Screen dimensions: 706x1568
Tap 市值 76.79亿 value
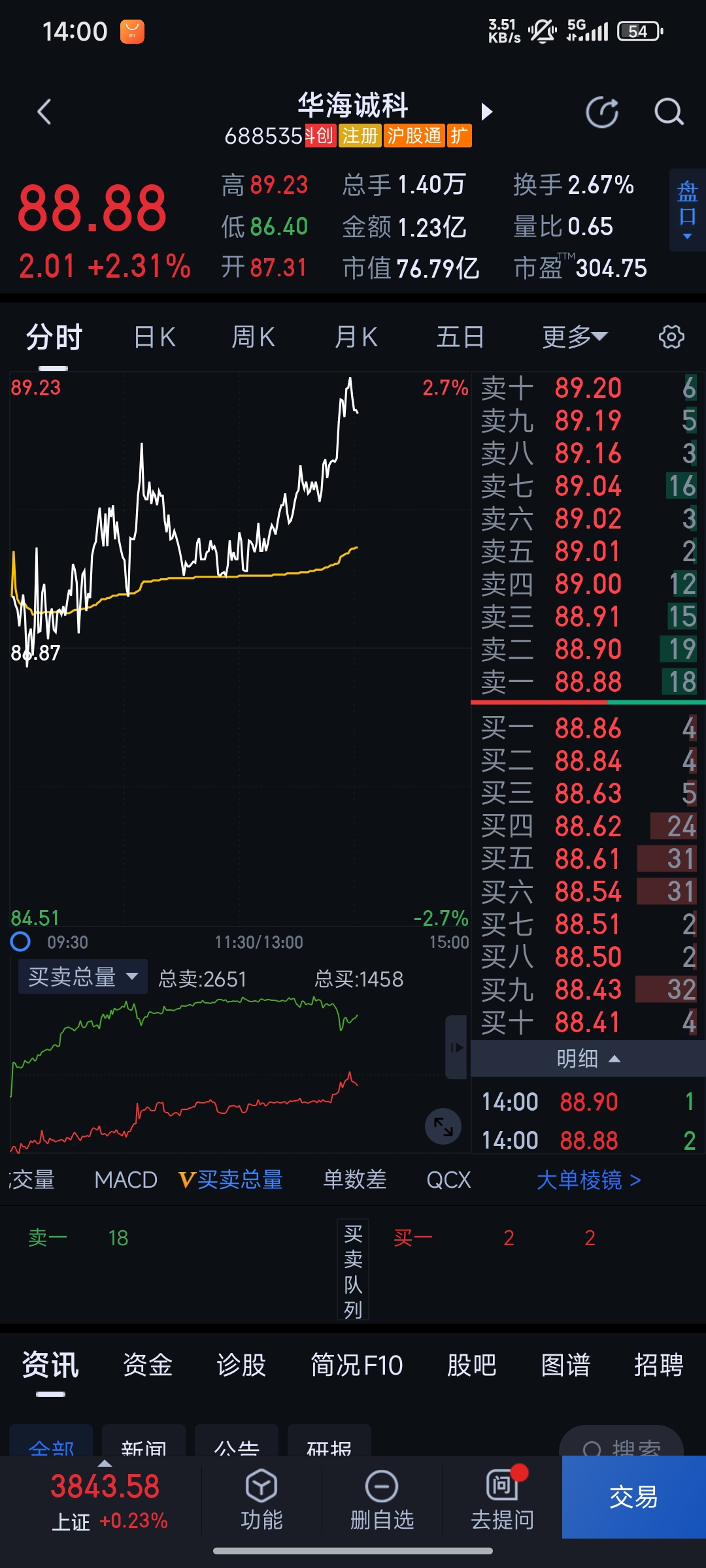click(x=411, y=268)
